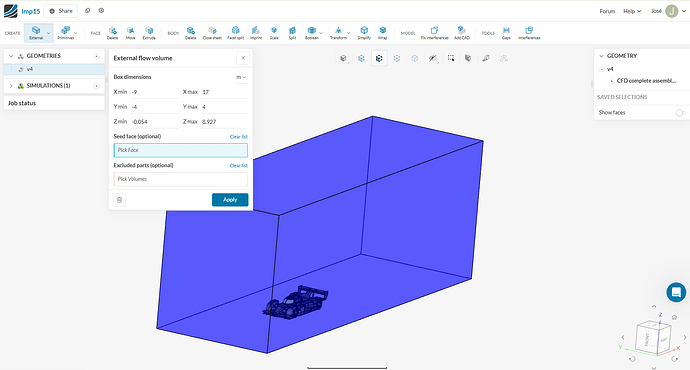
Task: Focus the Pick Volumes excluded field
Action: [180, 179]
